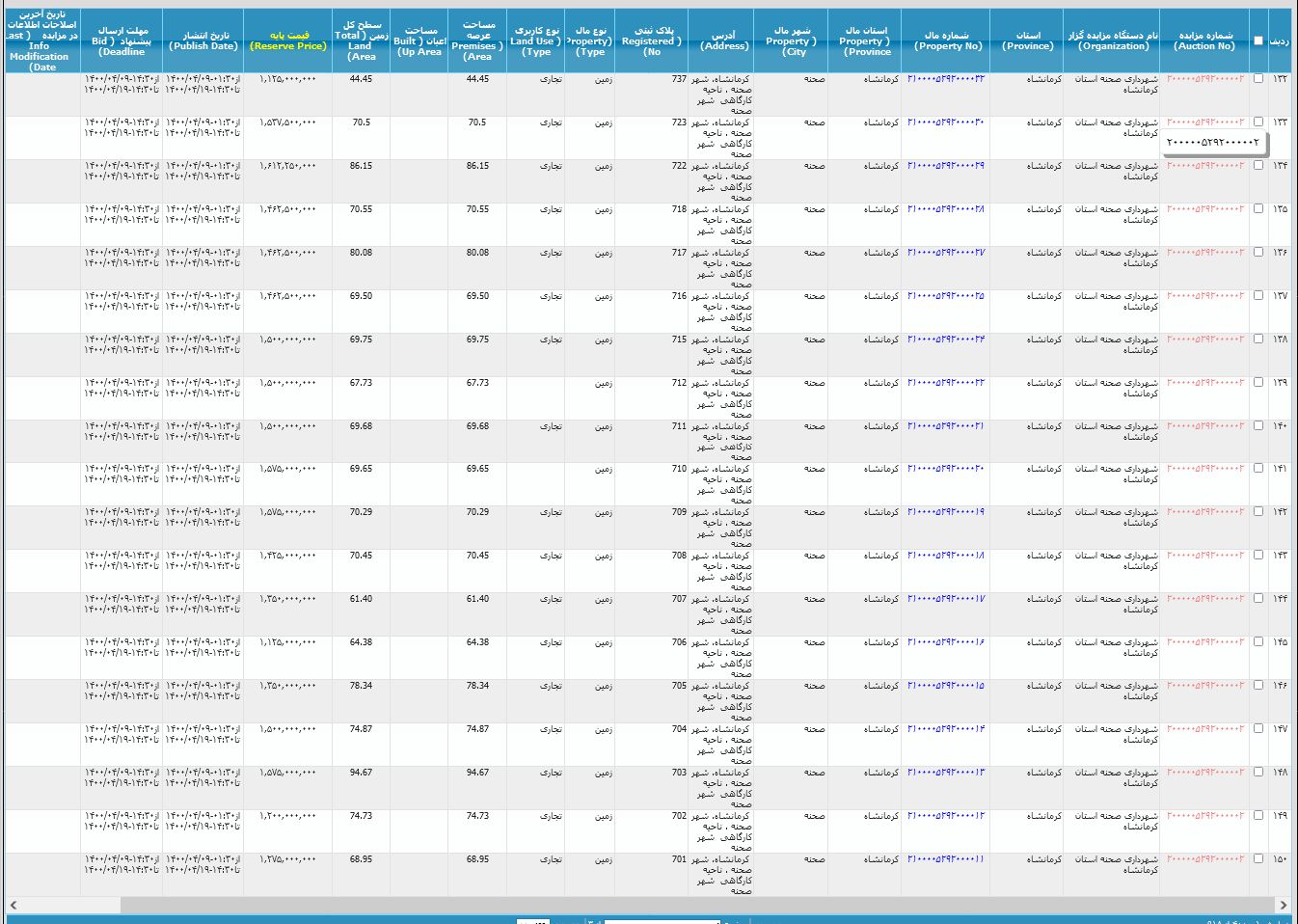Open property number link ending in 11

(x=946, y=859)
